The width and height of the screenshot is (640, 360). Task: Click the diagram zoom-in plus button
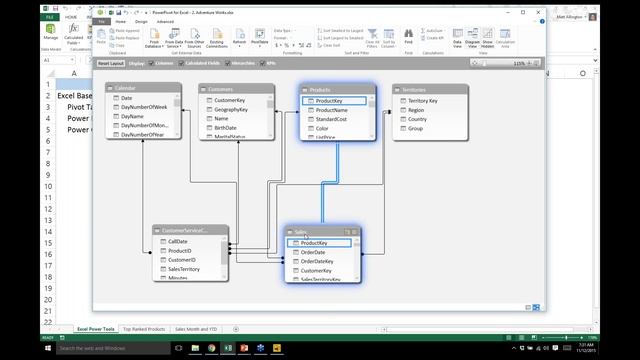click(x=529, y=63)
